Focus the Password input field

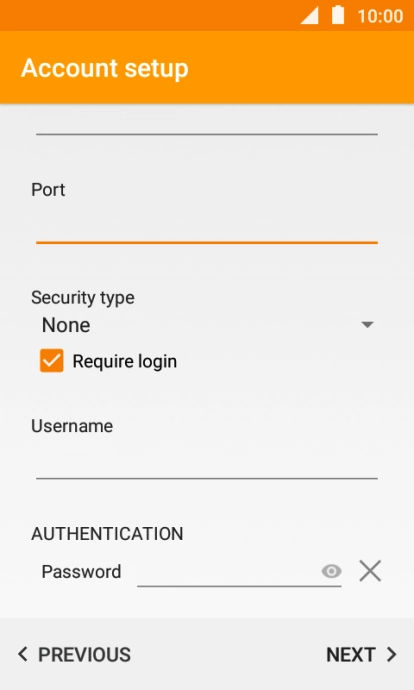[x=229, y=571]
